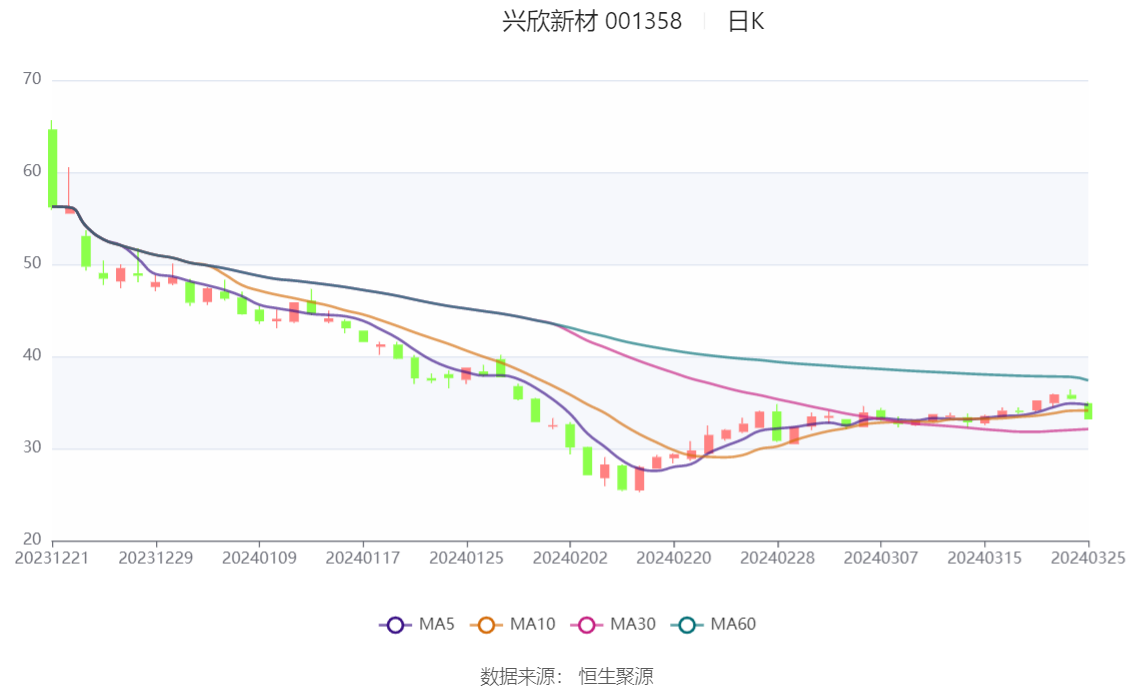Toggle the MA60 legend series
This screenshot has width=1134, height=689.
tap(714, 625)
